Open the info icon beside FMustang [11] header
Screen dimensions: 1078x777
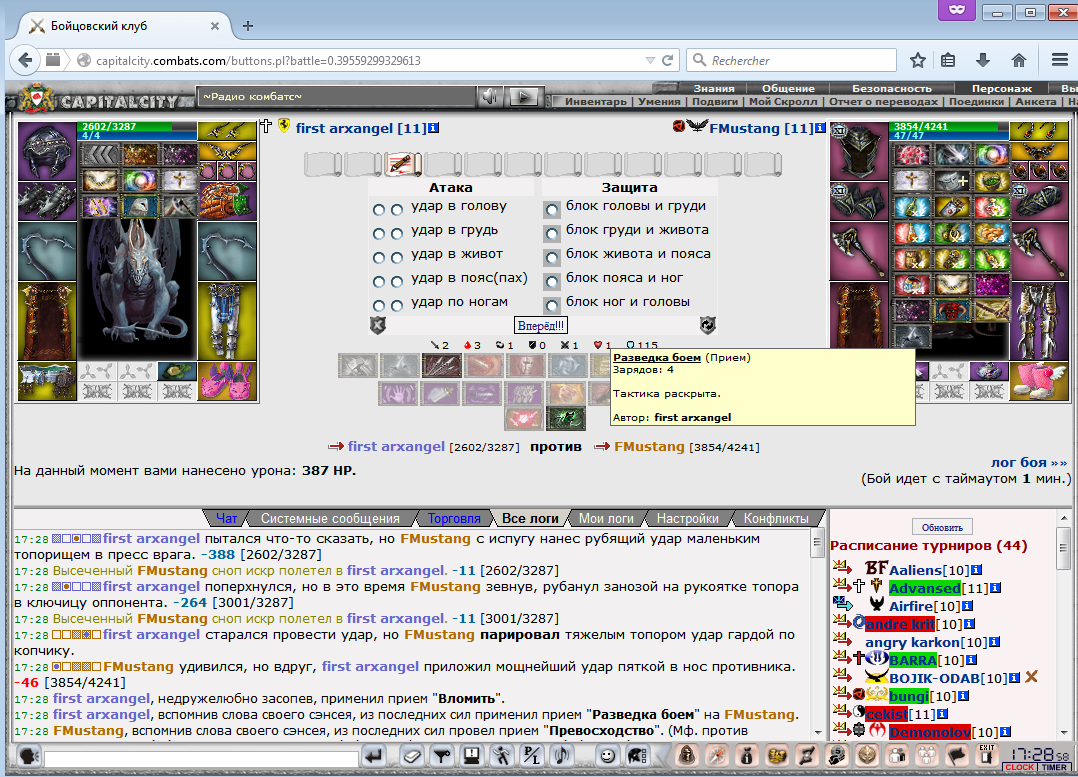820,128
